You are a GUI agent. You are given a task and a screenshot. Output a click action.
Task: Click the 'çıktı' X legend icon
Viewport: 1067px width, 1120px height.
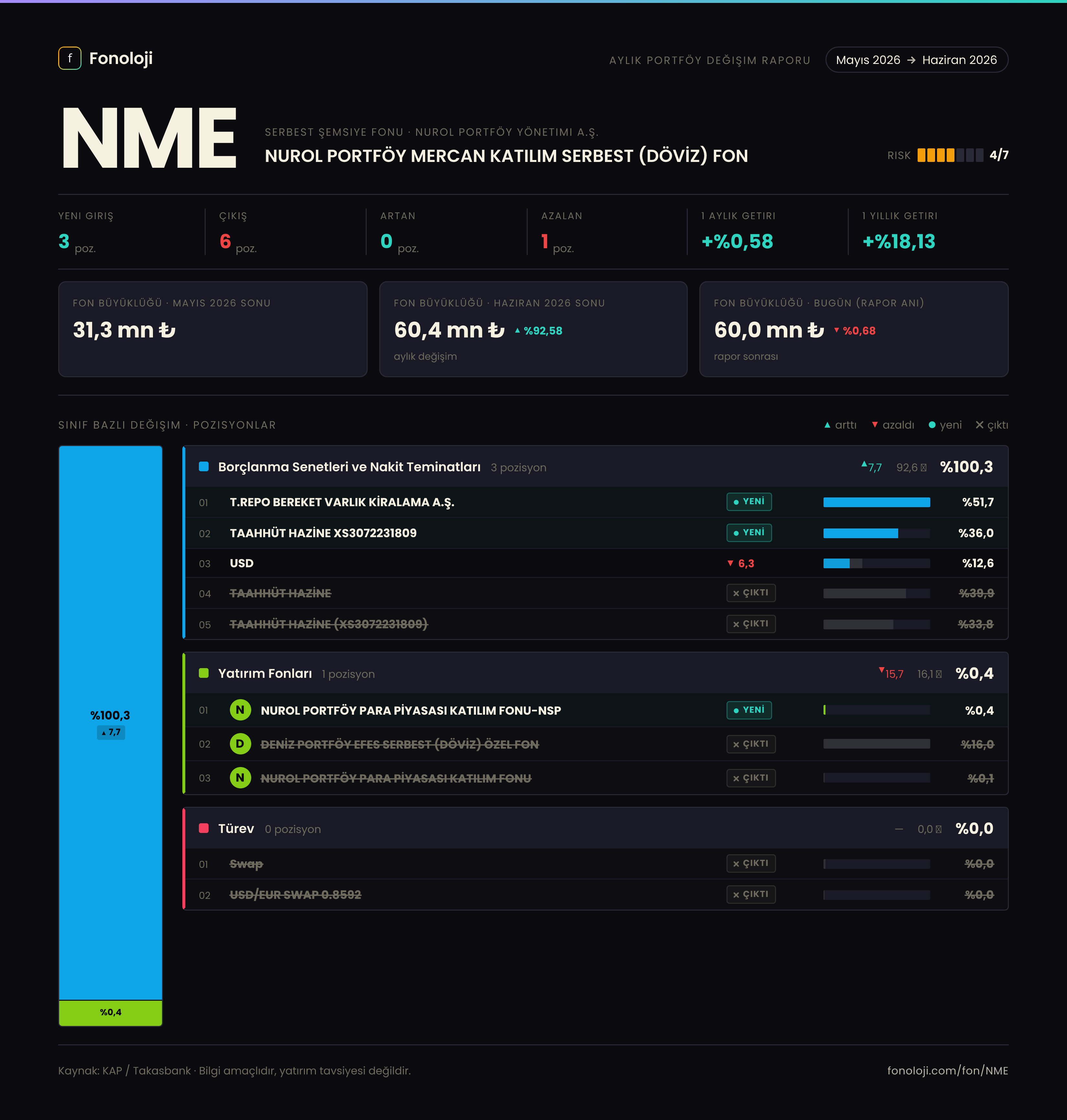(979, 425)
